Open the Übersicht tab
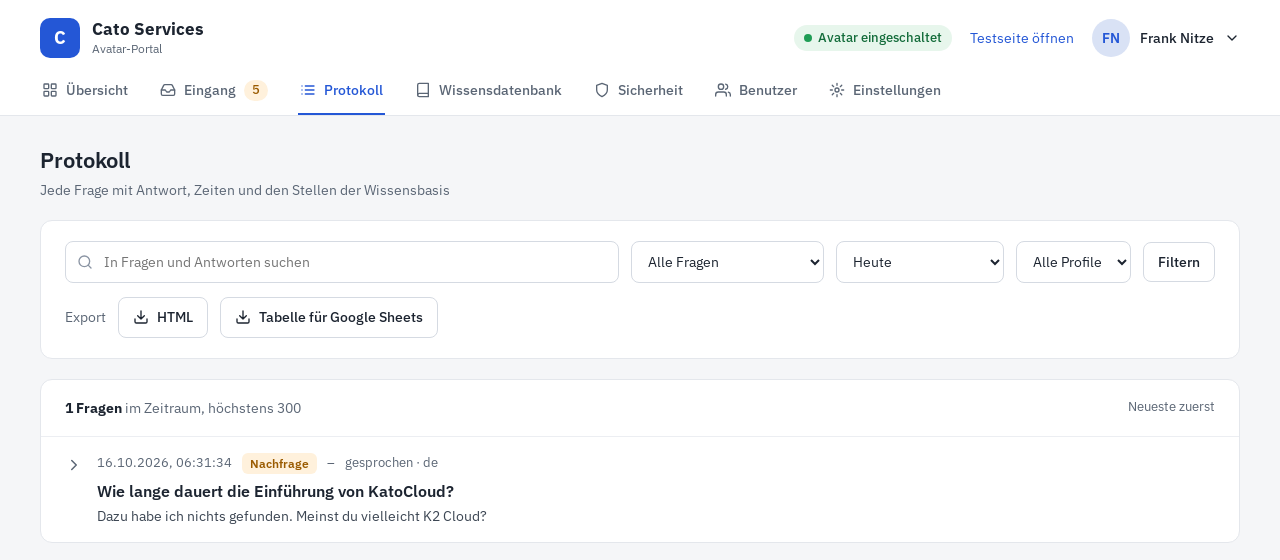Screen dimensions: 1280x560 [85, 90]
